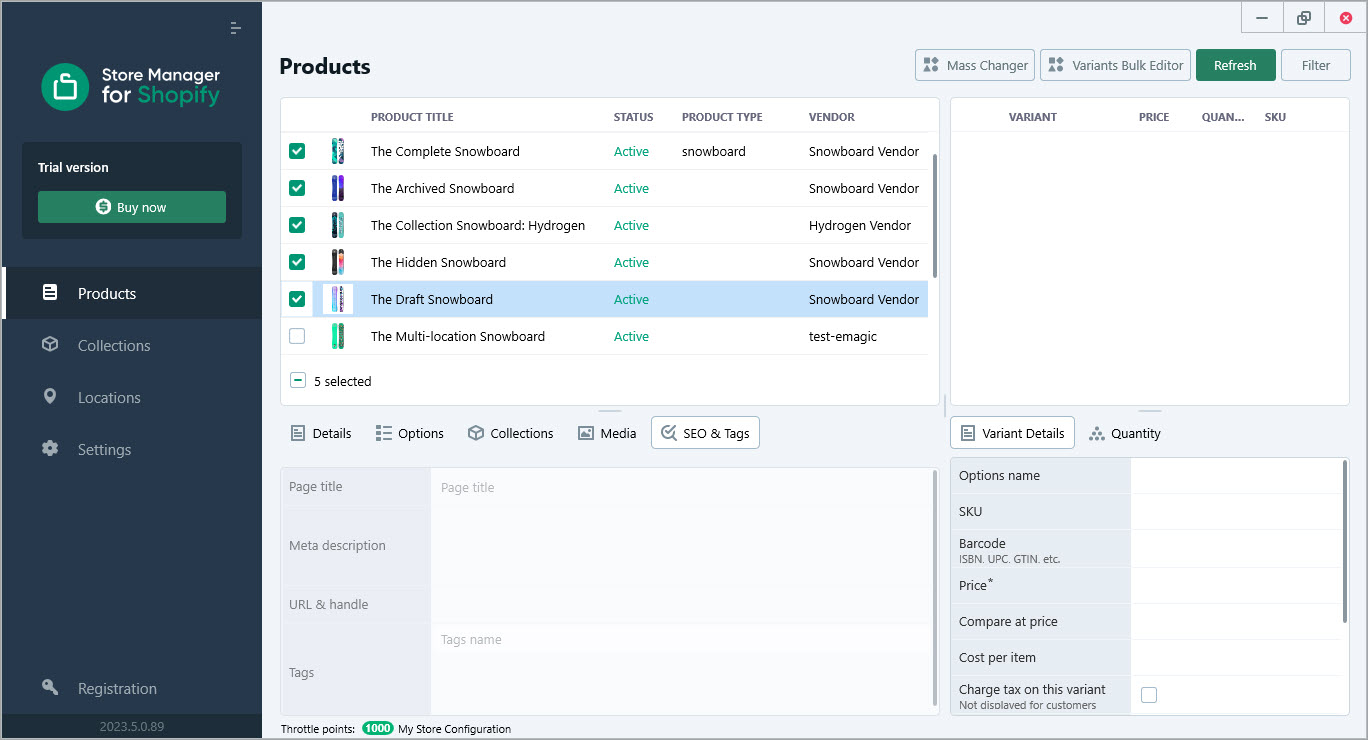1368x740 pixels.
Task: Switch to the Details tab
Action: click(321, 433)
